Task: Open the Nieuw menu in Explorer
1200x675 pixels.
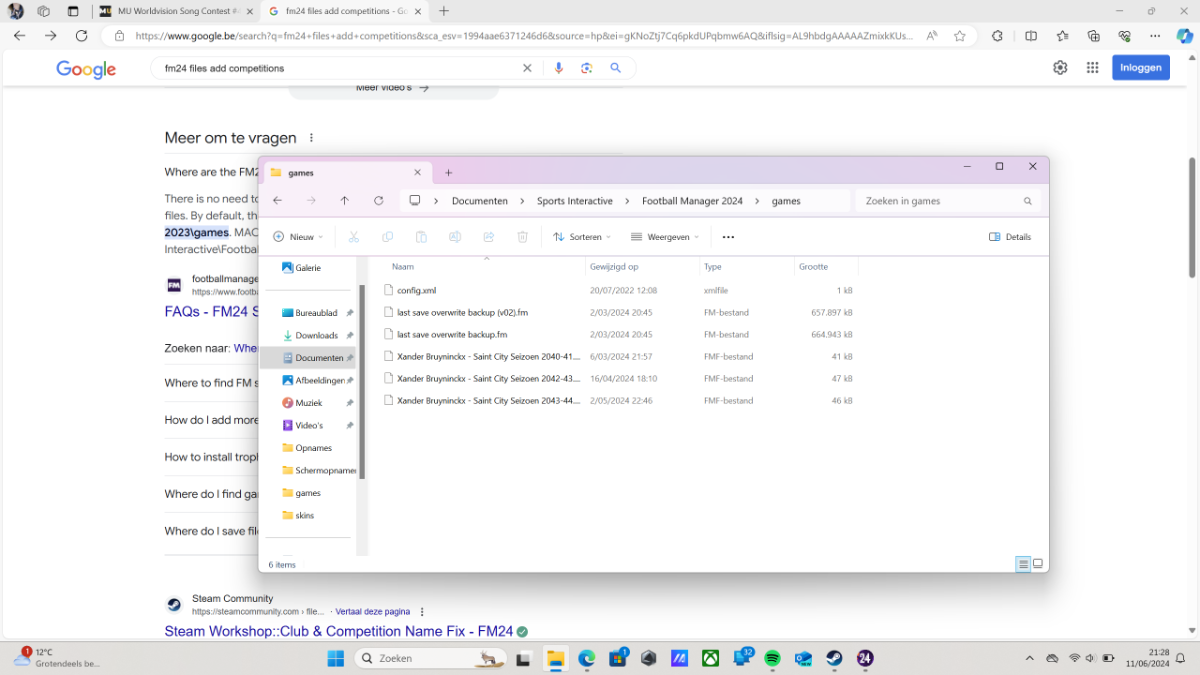Action: pos(298,237)
